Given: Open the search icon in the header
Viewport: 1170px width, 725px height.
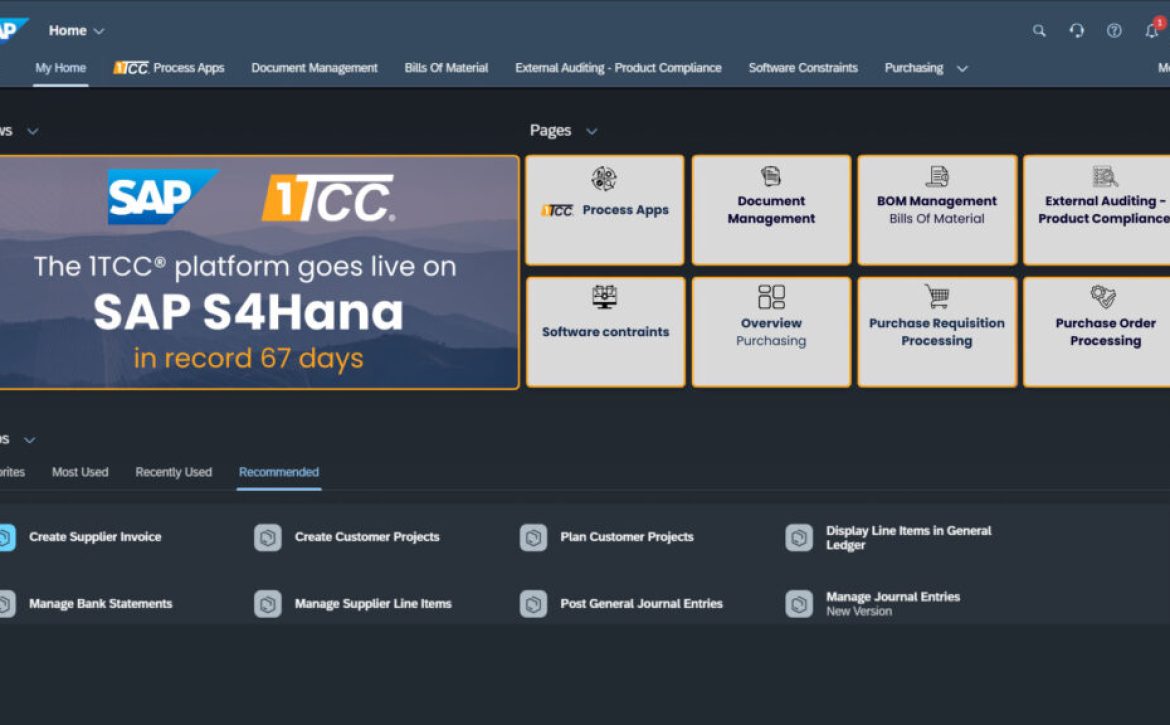Looking at the screenshot, I should click(1039, 31).
